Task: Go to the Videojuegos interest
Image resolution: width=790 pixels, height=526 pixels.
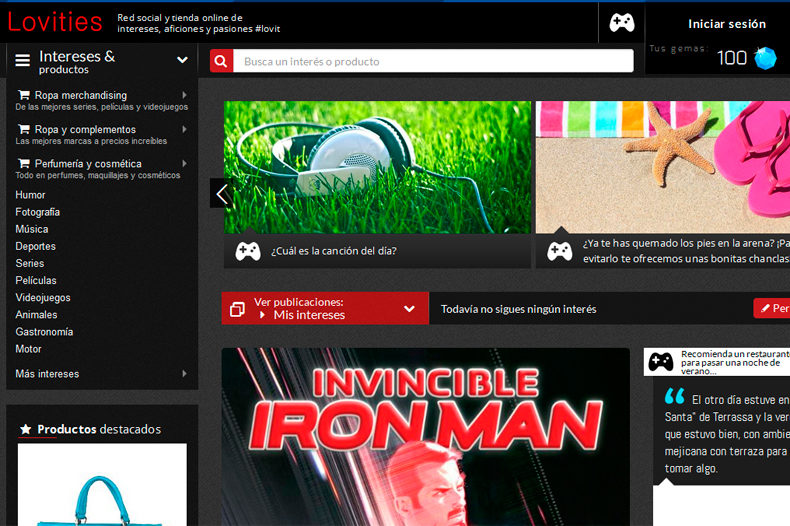Action: pos(43,298)
